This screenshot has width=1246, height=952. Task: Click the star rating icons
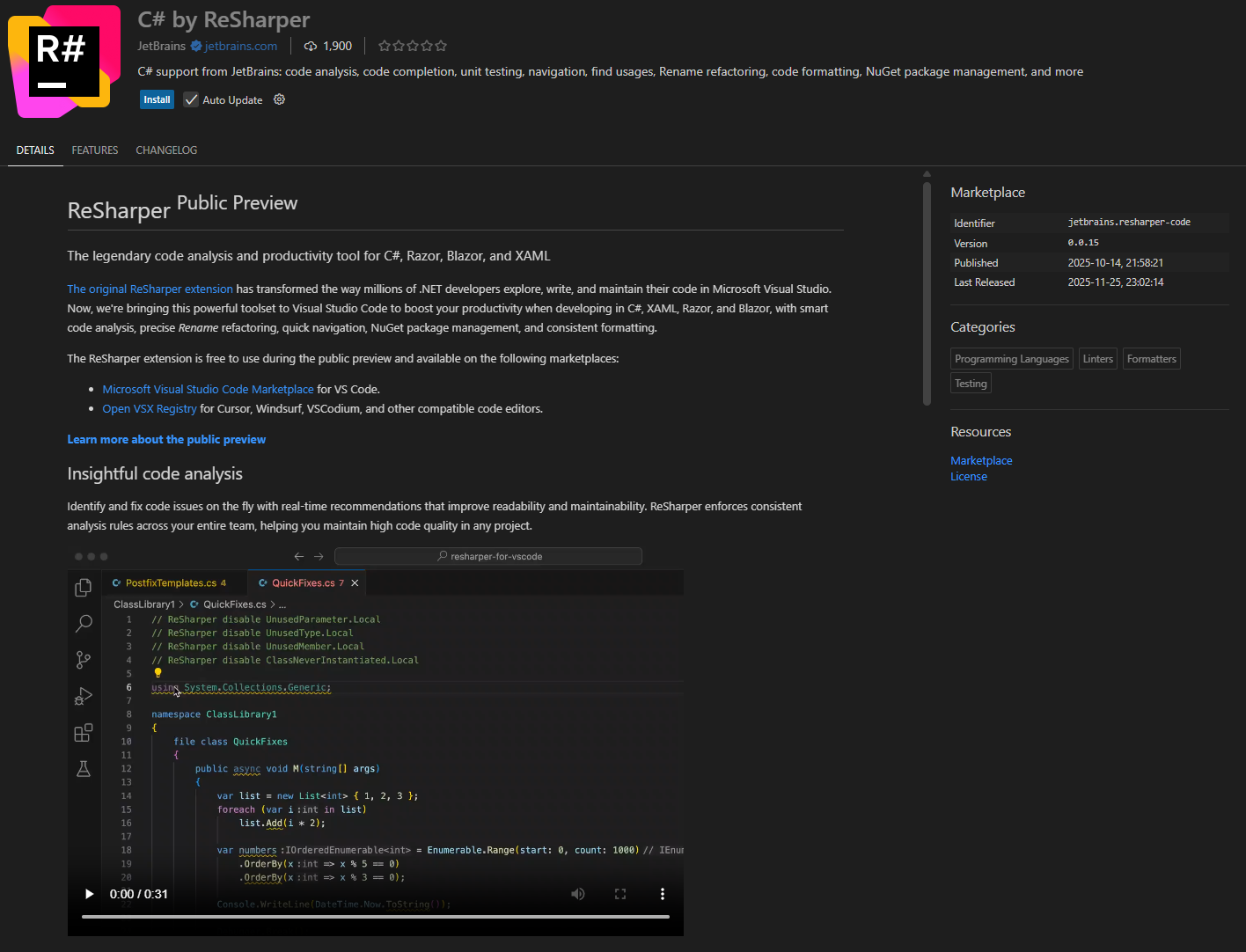coord(413,46)
